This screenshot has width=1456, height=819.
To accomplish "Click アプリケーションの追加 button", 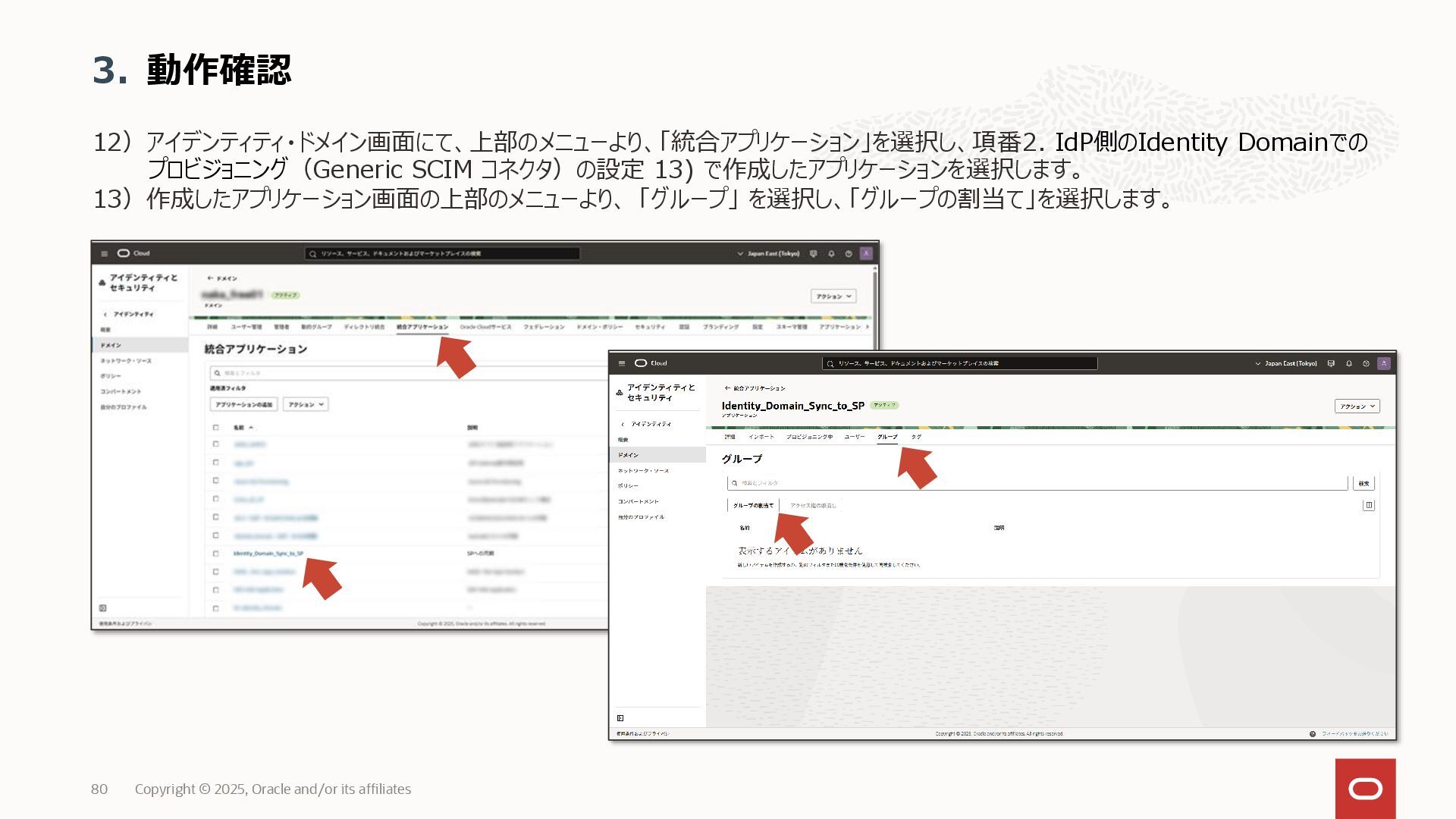I will pyautogui.click(x=243, y=404).
